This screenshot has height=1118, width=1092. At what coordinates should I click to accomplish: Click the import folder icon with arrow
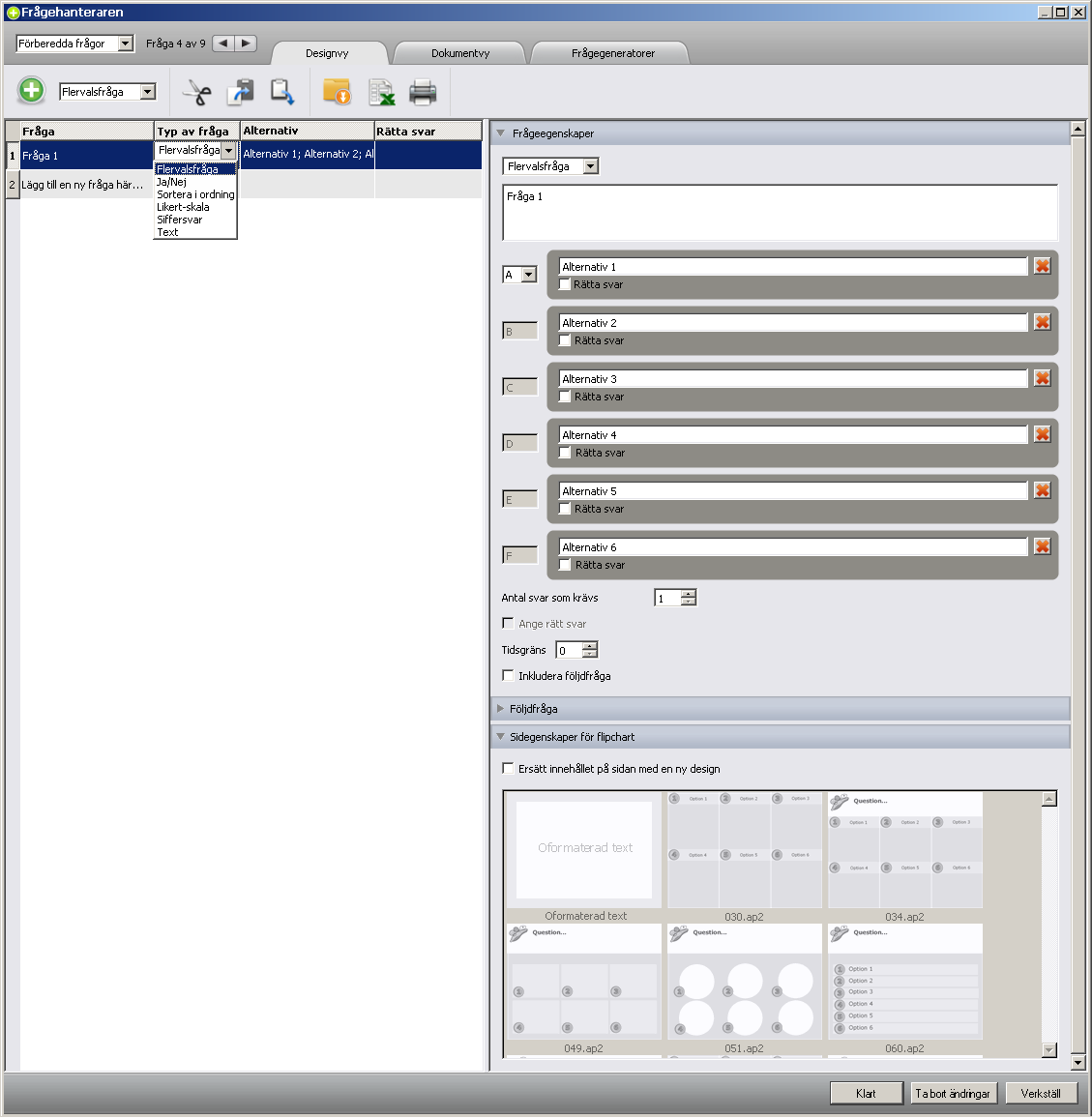(x=337, y=92)
